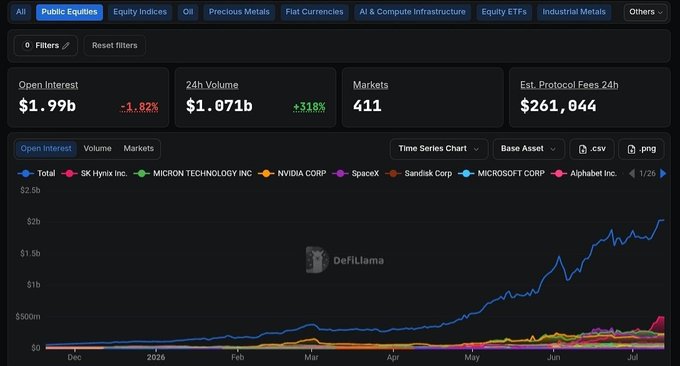Image resolution: width=680 pixels, height=366 pixels.
Task: Click the Jun x-axis label
Action: 553,357
